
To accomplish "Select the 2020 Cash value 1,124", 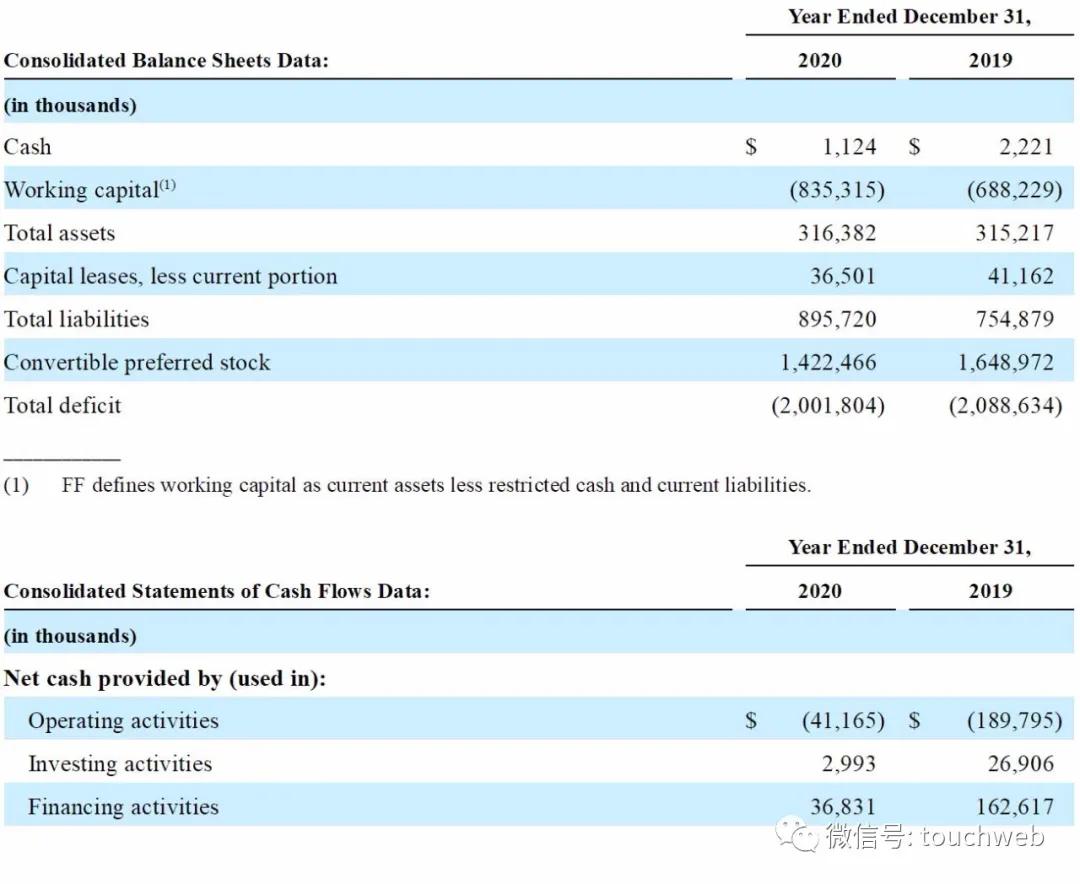I will (x=849, y=147).
